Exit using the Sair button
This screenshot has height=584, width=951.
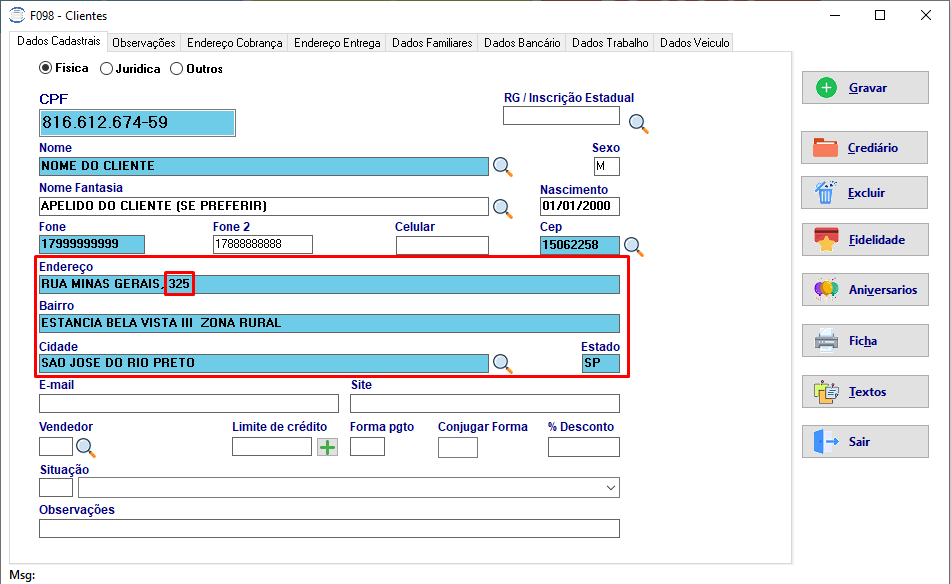click(865, 441)
